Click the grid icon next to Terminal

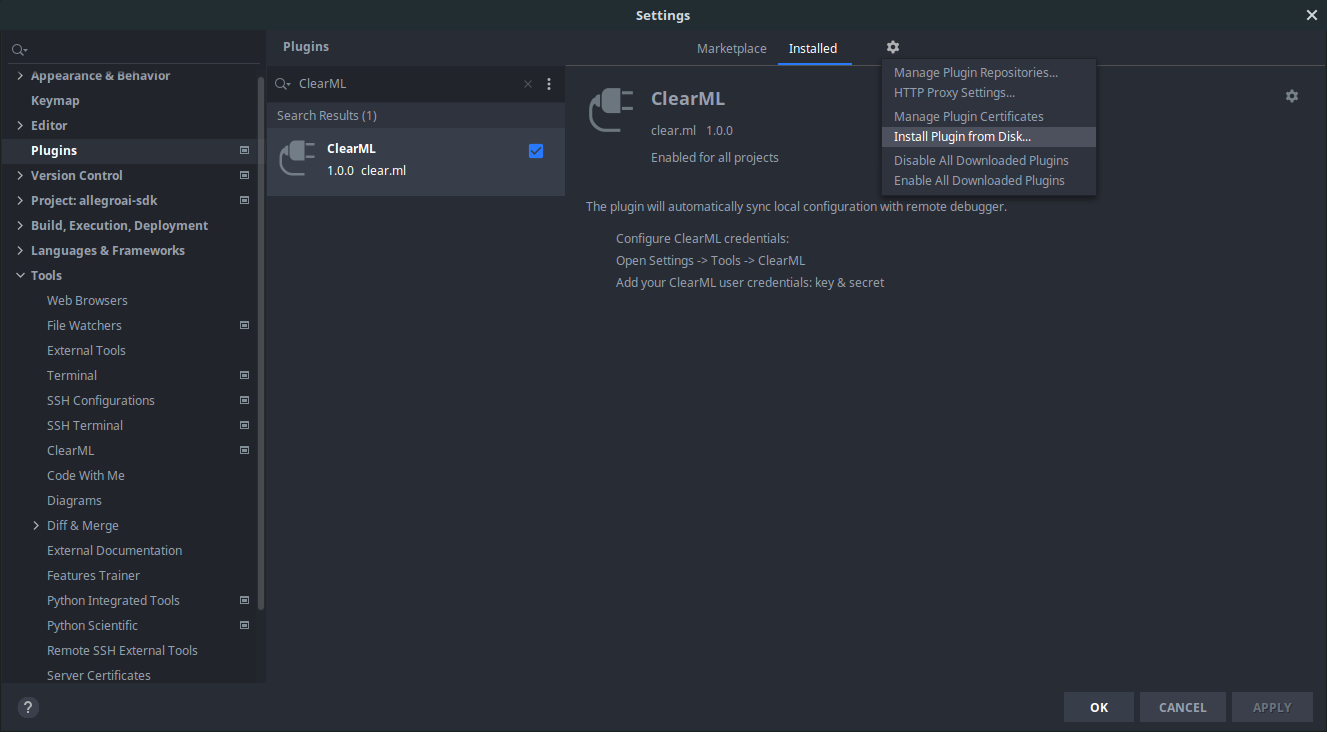[244, 375]
